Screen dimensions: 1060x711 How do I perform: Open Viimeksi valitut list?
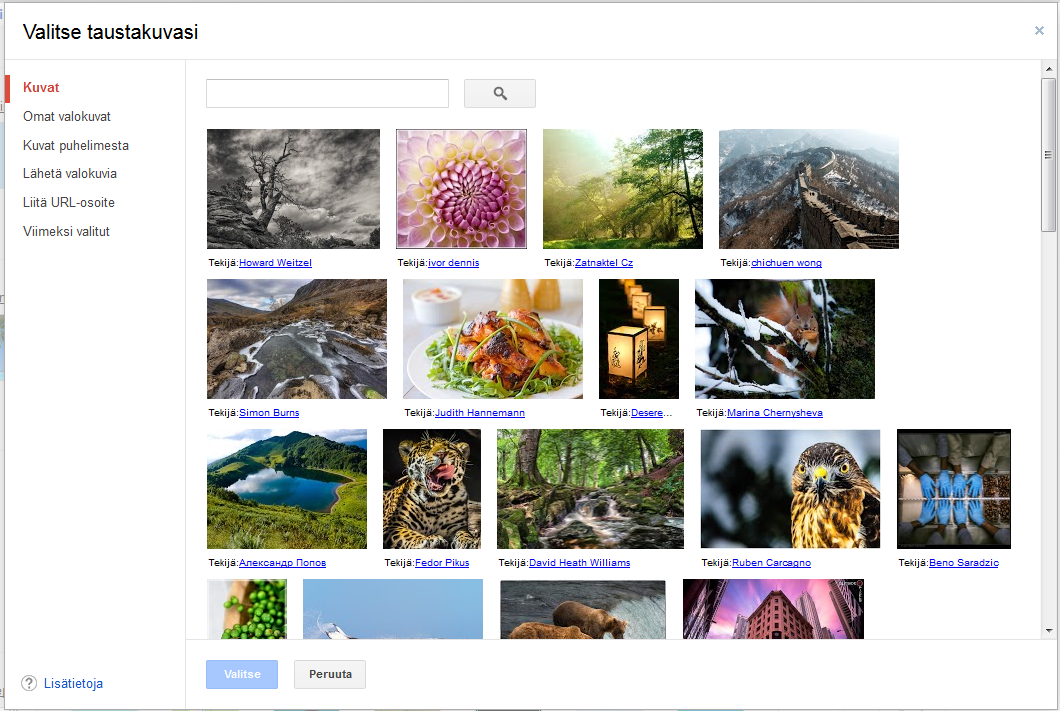point(66,231)
